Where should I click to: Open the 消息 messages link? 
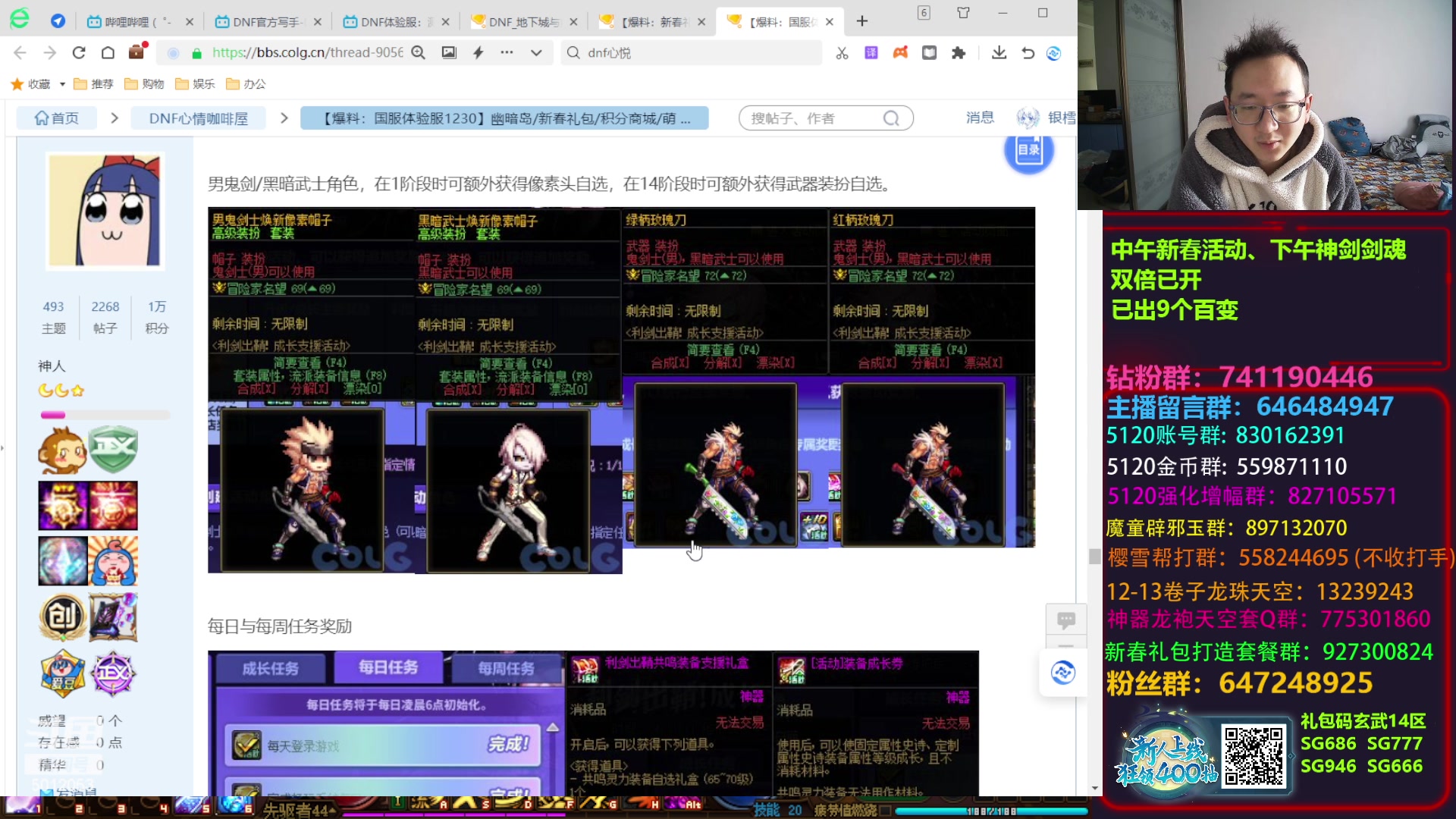[x=980, y=118]
